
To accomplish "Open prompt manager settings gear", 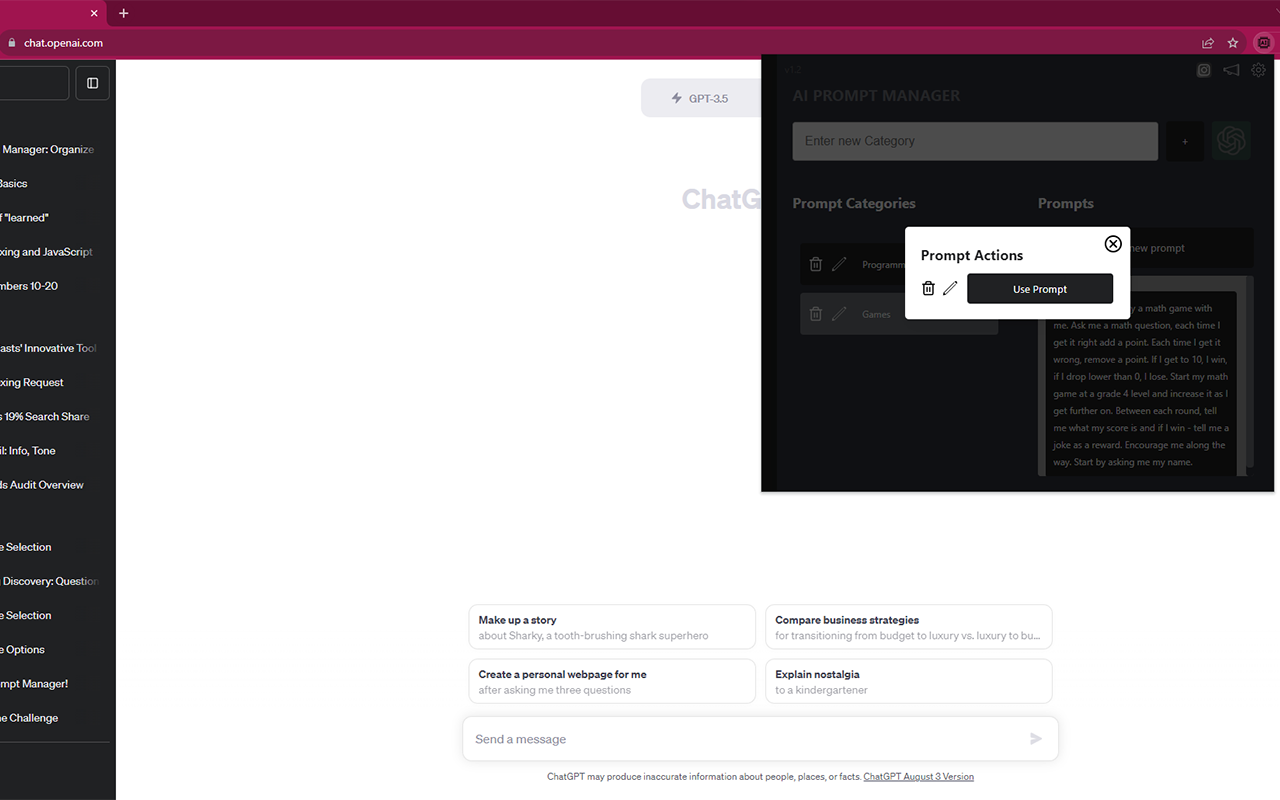I will click(x=1259, y=70).
